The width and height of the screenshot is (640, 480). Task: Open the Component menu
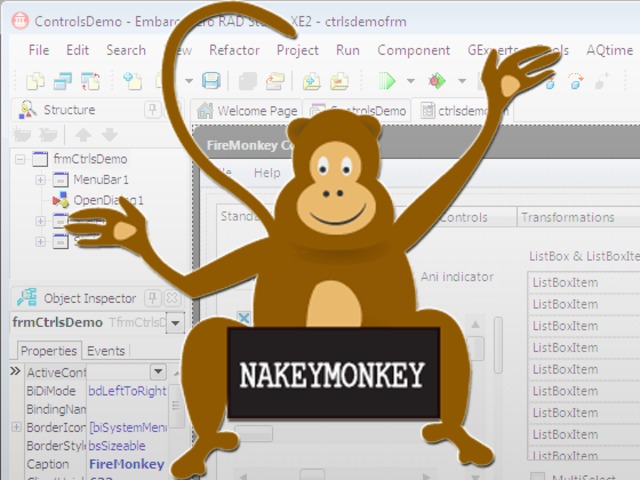(x=413, y=50)
